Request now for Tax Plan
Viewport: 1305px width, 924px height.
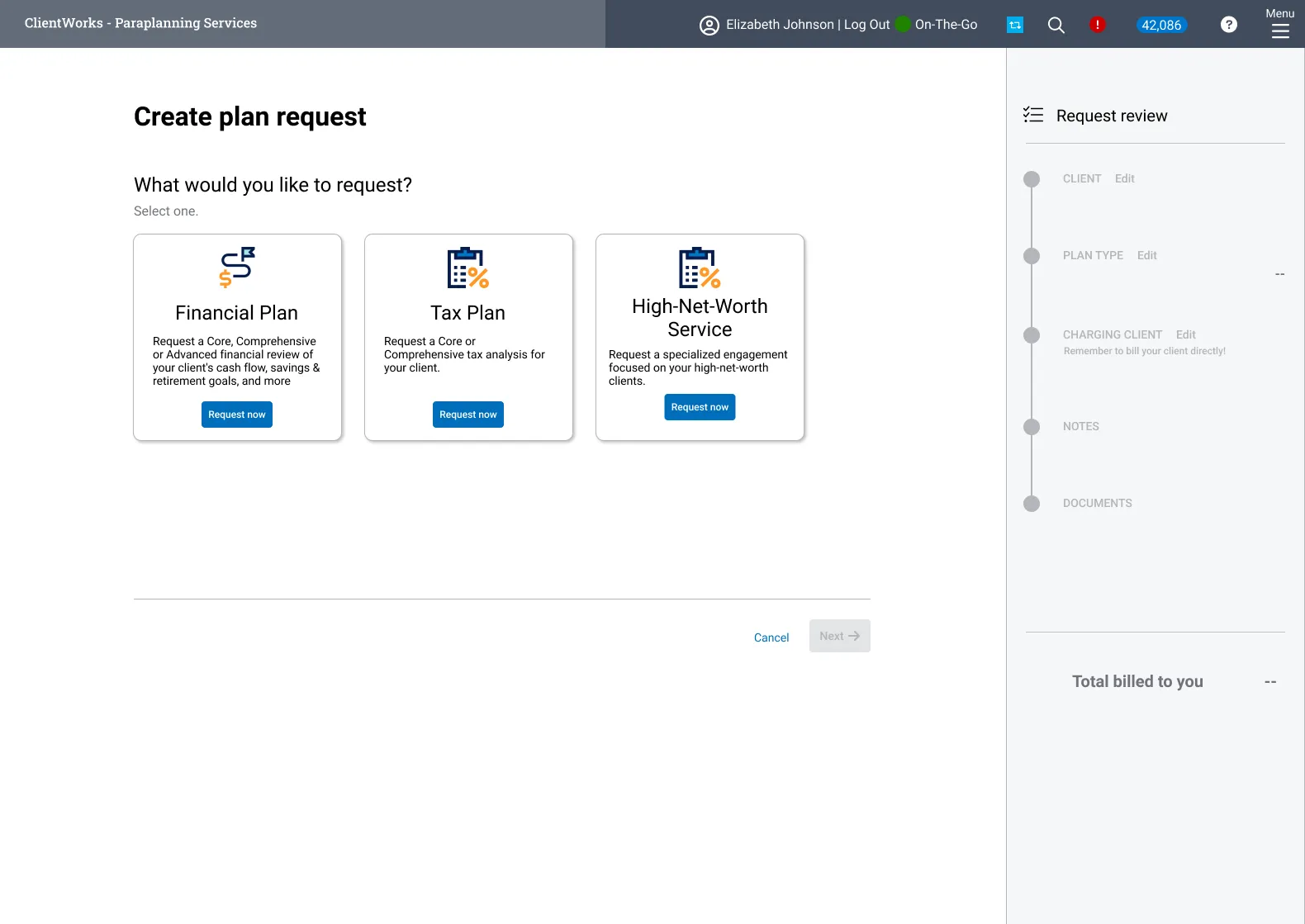pyautogui.click(x=468, y=415)
